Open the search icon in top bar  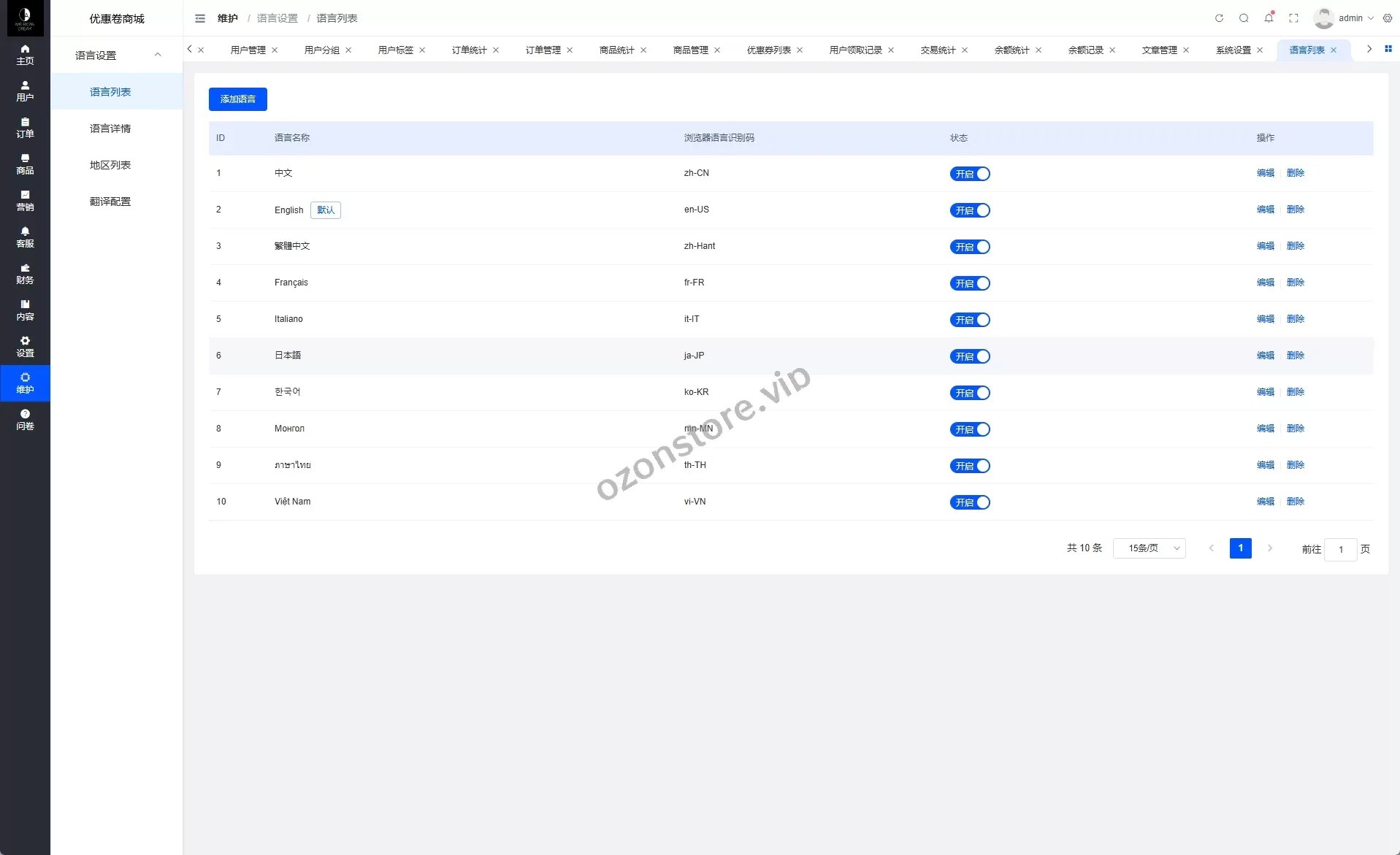[x=1244, y=18]
